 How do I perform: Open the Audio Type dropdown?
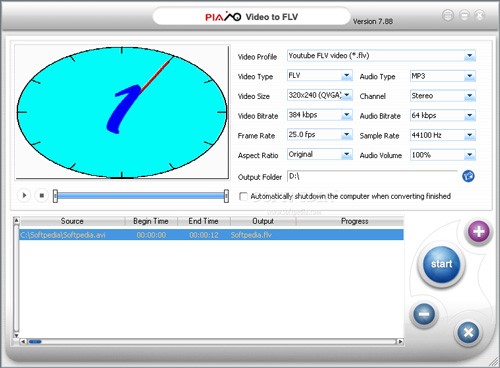coord(469,76)
